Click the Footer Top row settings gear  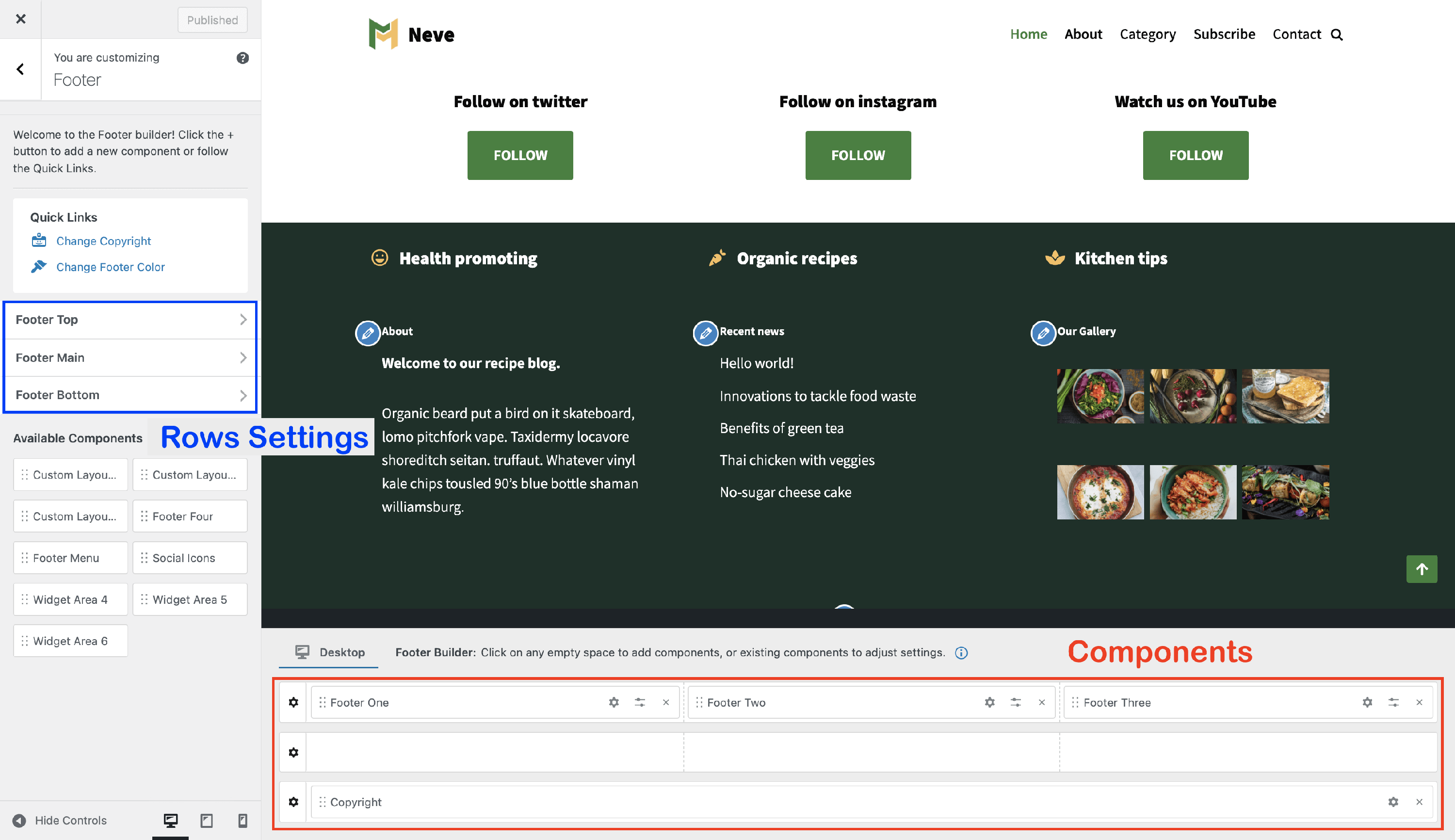click(x=293, y=702)
